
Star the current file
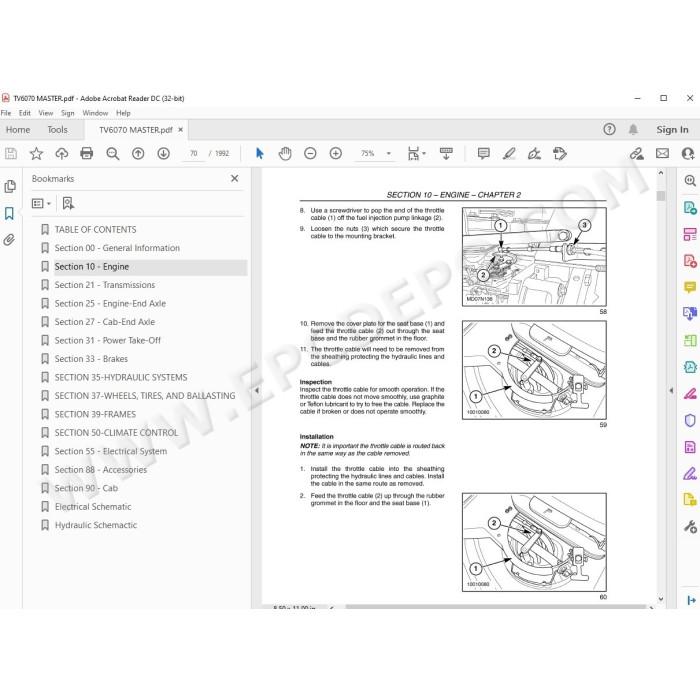coord(36,154)
